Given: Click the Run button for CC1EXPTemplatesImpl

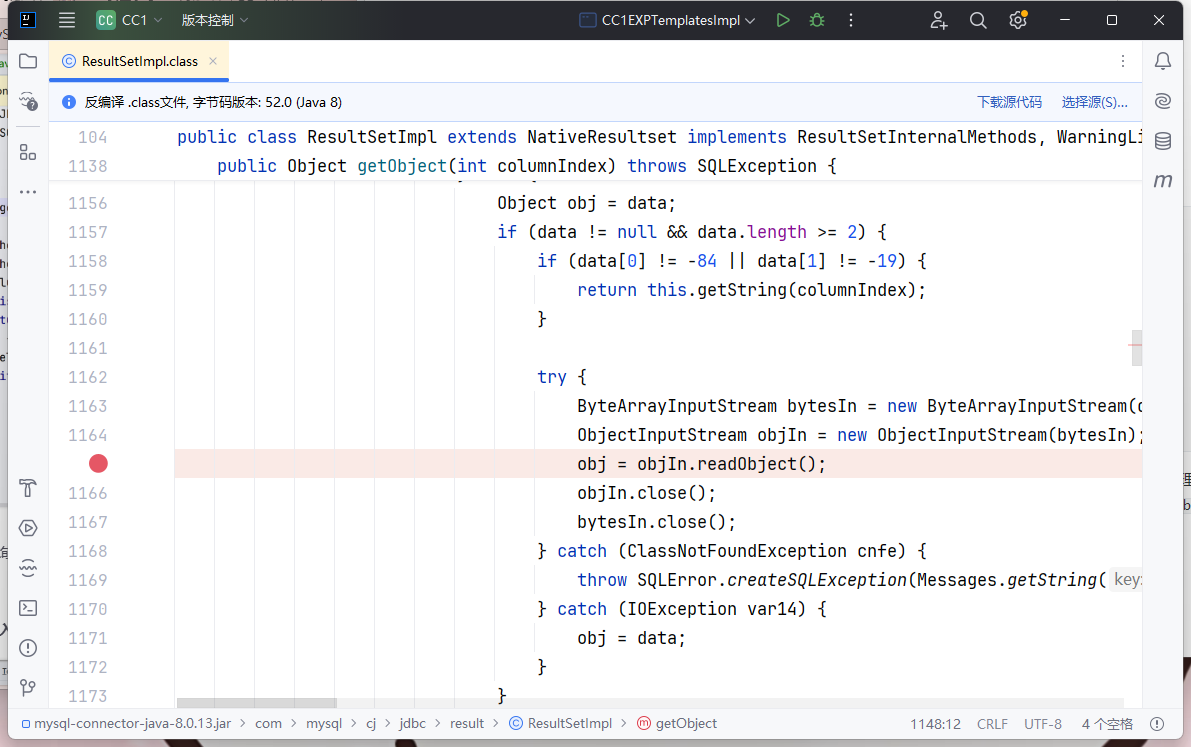Looking at the screenshot, I should point(783,20).
